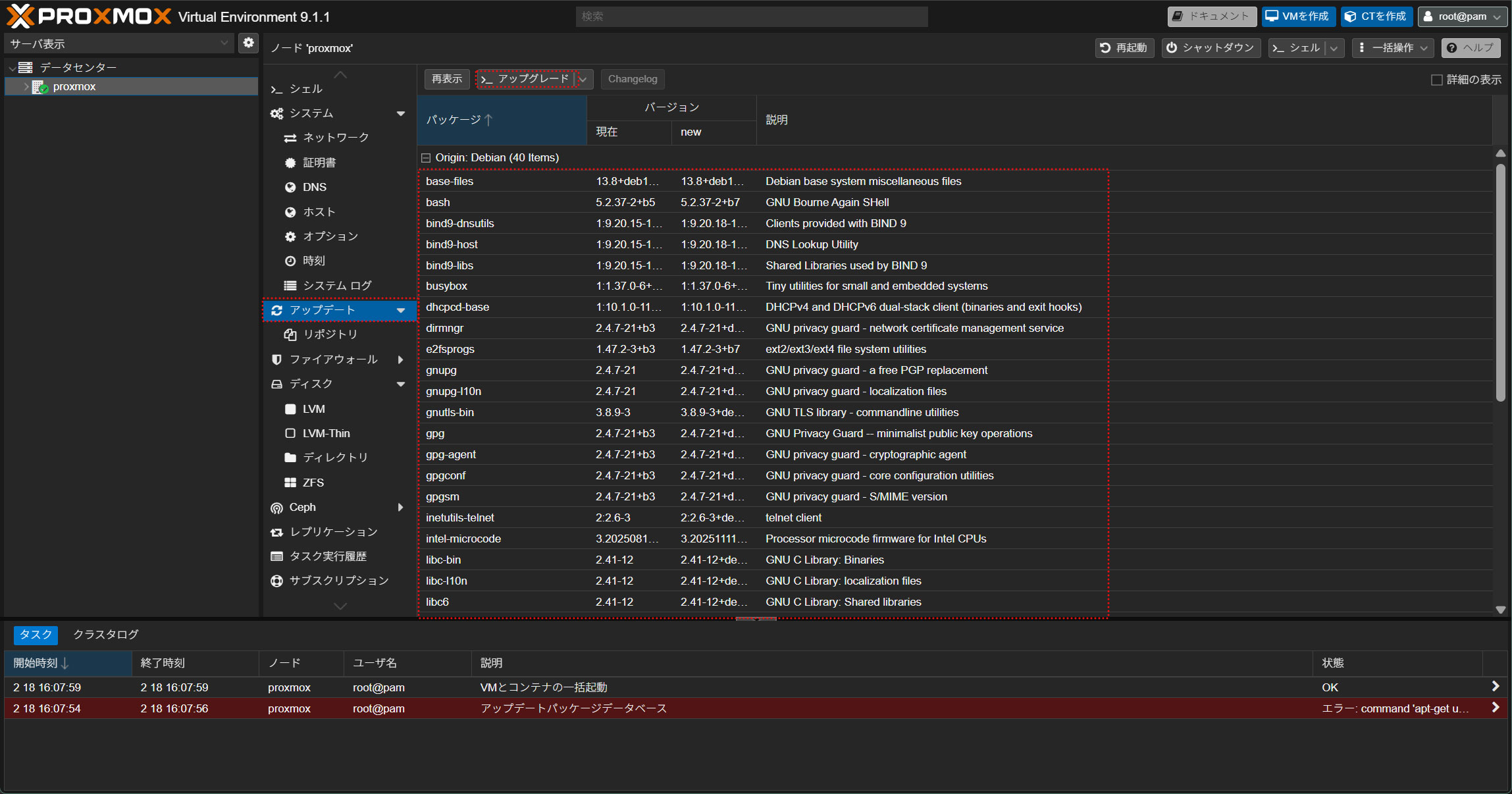Open the LVM-Thin disk page
Screen dimensions: 1512x794
[x=326, y=433]
